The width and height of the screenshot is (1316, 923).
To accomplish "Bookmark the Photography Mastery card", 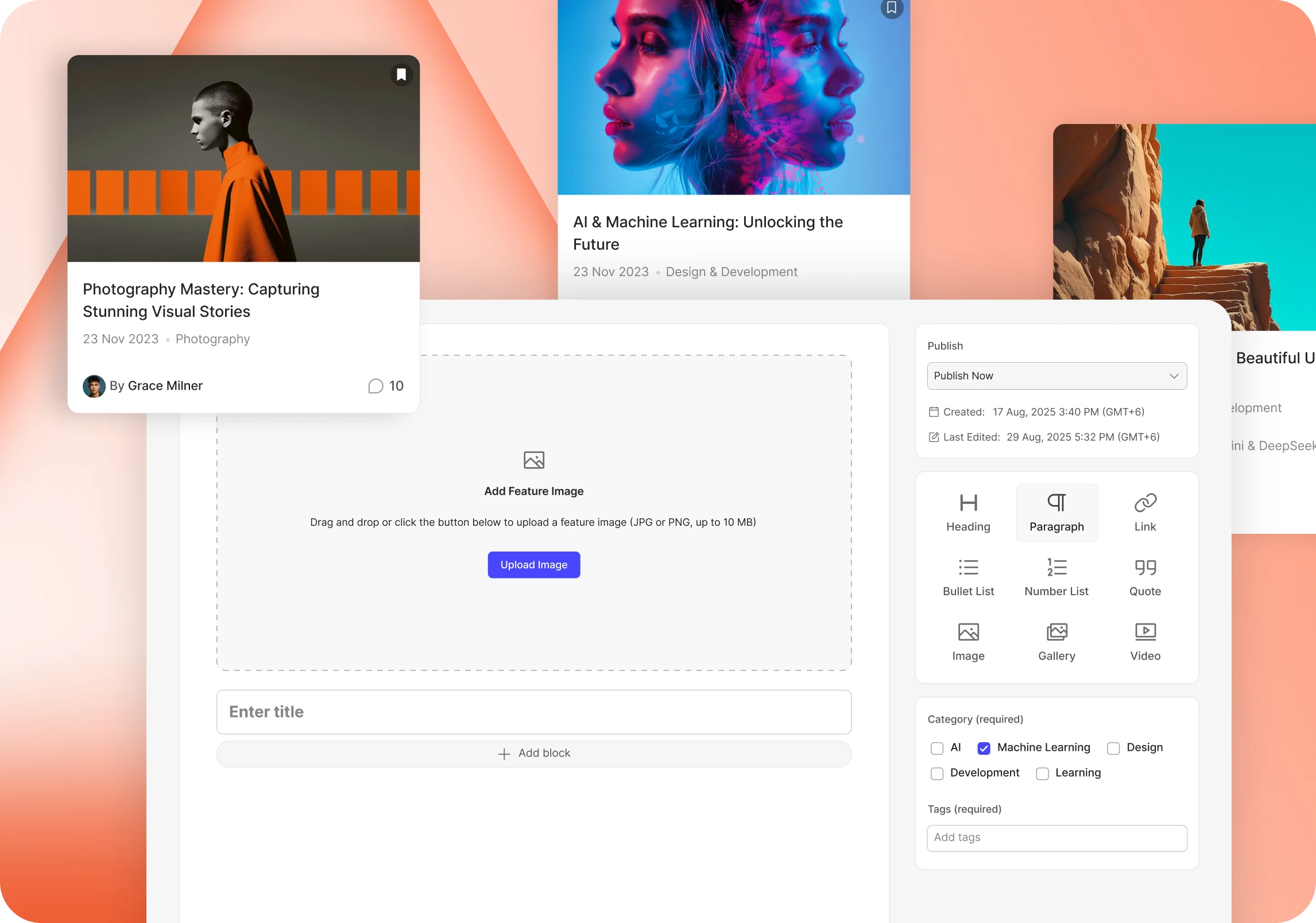I will click(x=401, y=75).
